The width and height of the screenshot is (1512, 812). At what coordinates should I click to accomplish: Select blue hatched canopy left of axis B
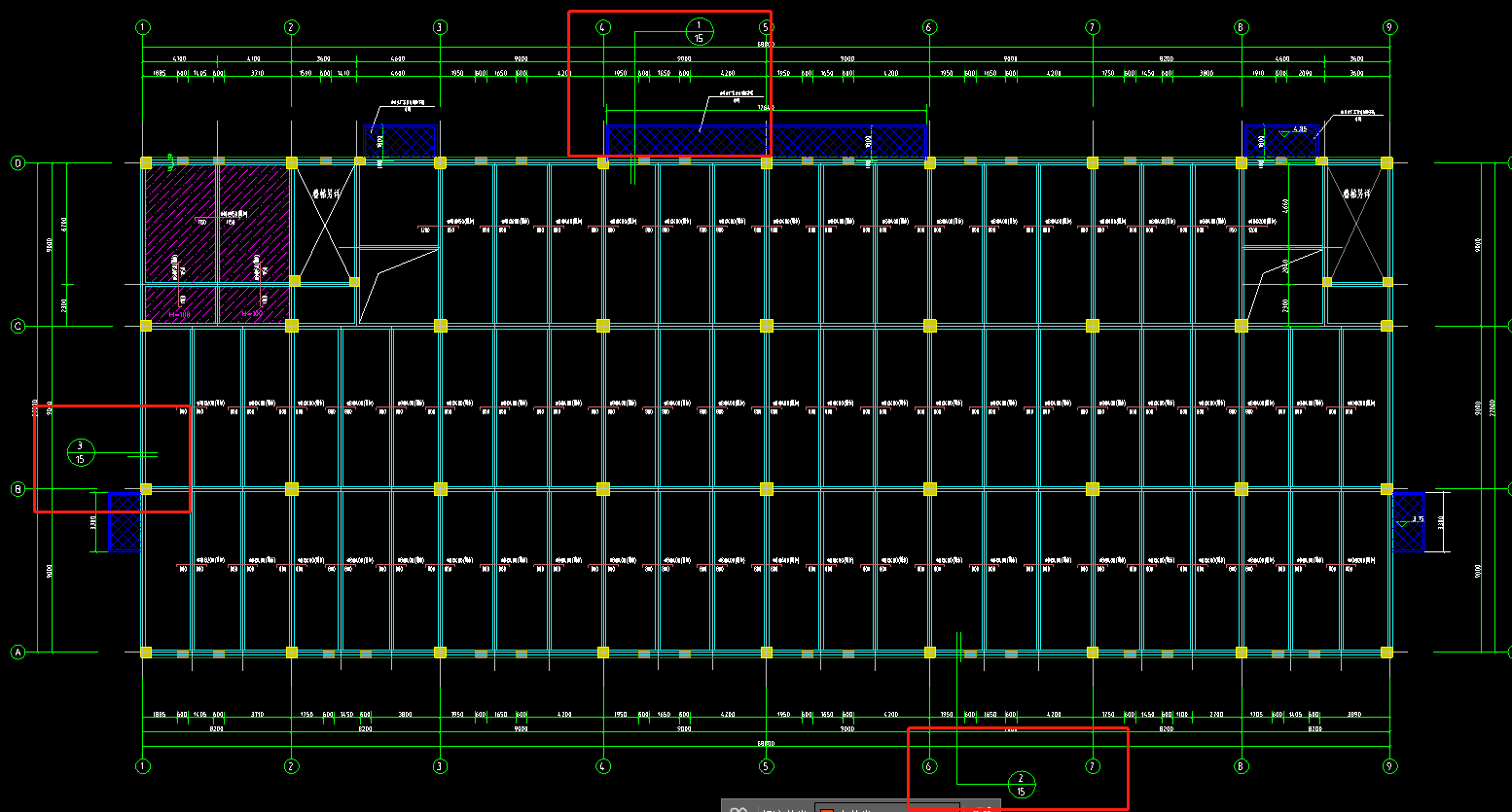coord(125,521)
